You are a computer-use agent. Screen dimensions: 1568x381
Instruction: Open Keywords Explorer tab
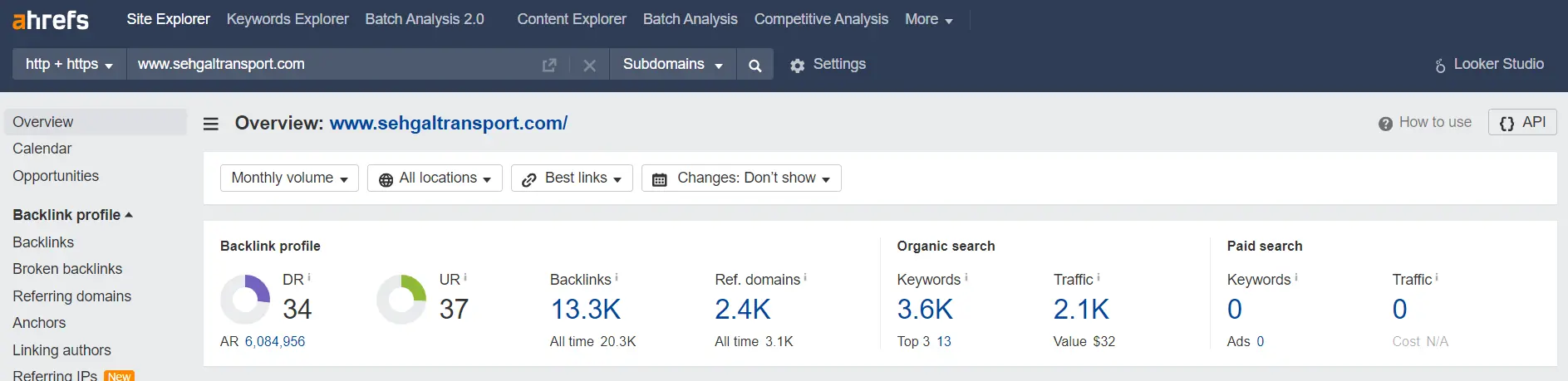(288, 19)
